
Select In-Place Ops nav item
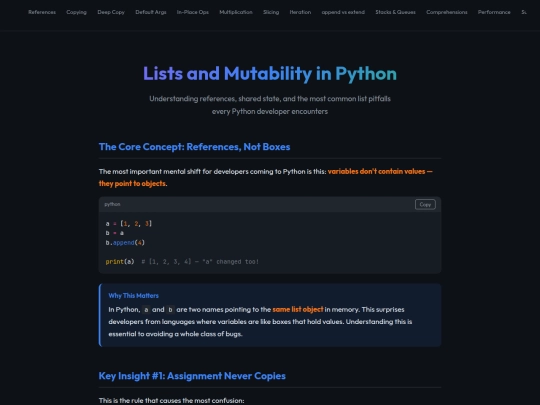click(x=193, y=12)
